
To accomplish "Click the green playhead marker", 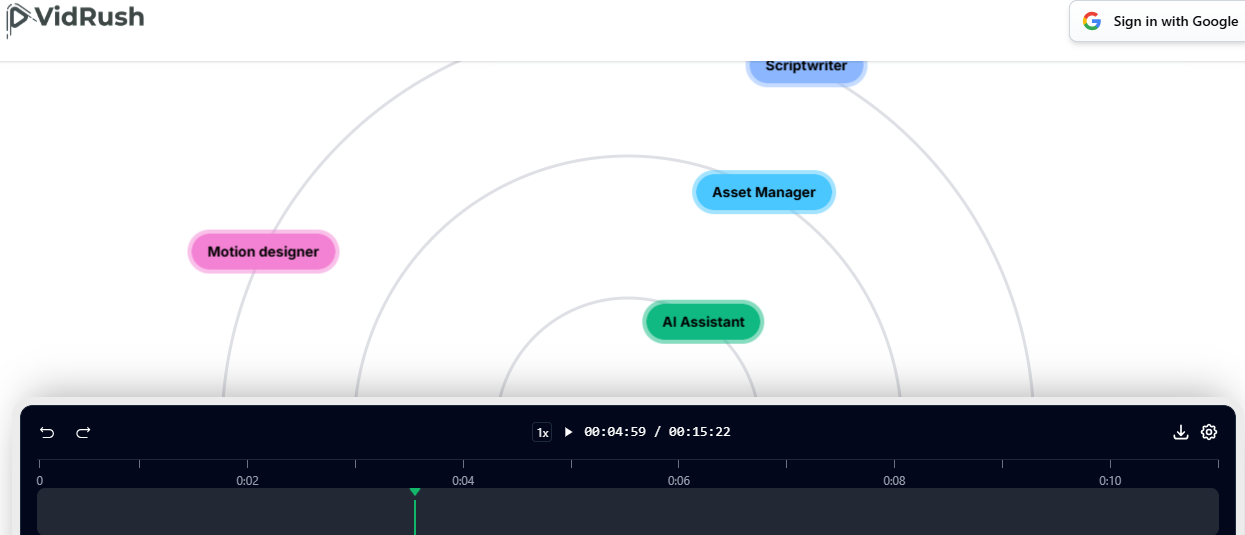I will pos(415,492).
